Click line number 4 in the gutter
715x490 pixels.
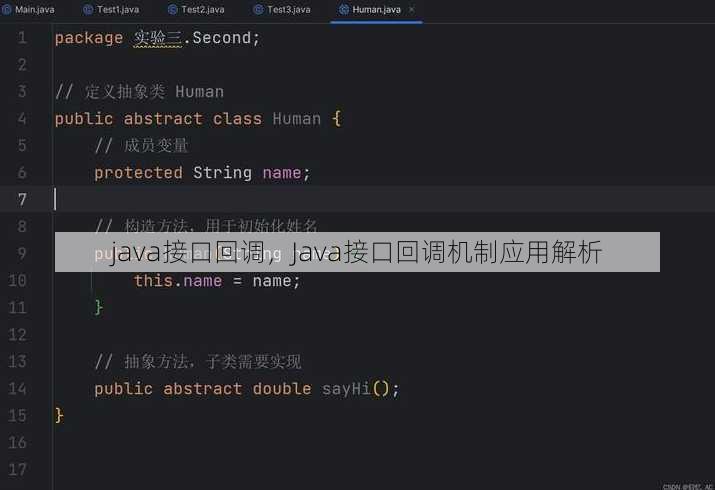point(22,119)
